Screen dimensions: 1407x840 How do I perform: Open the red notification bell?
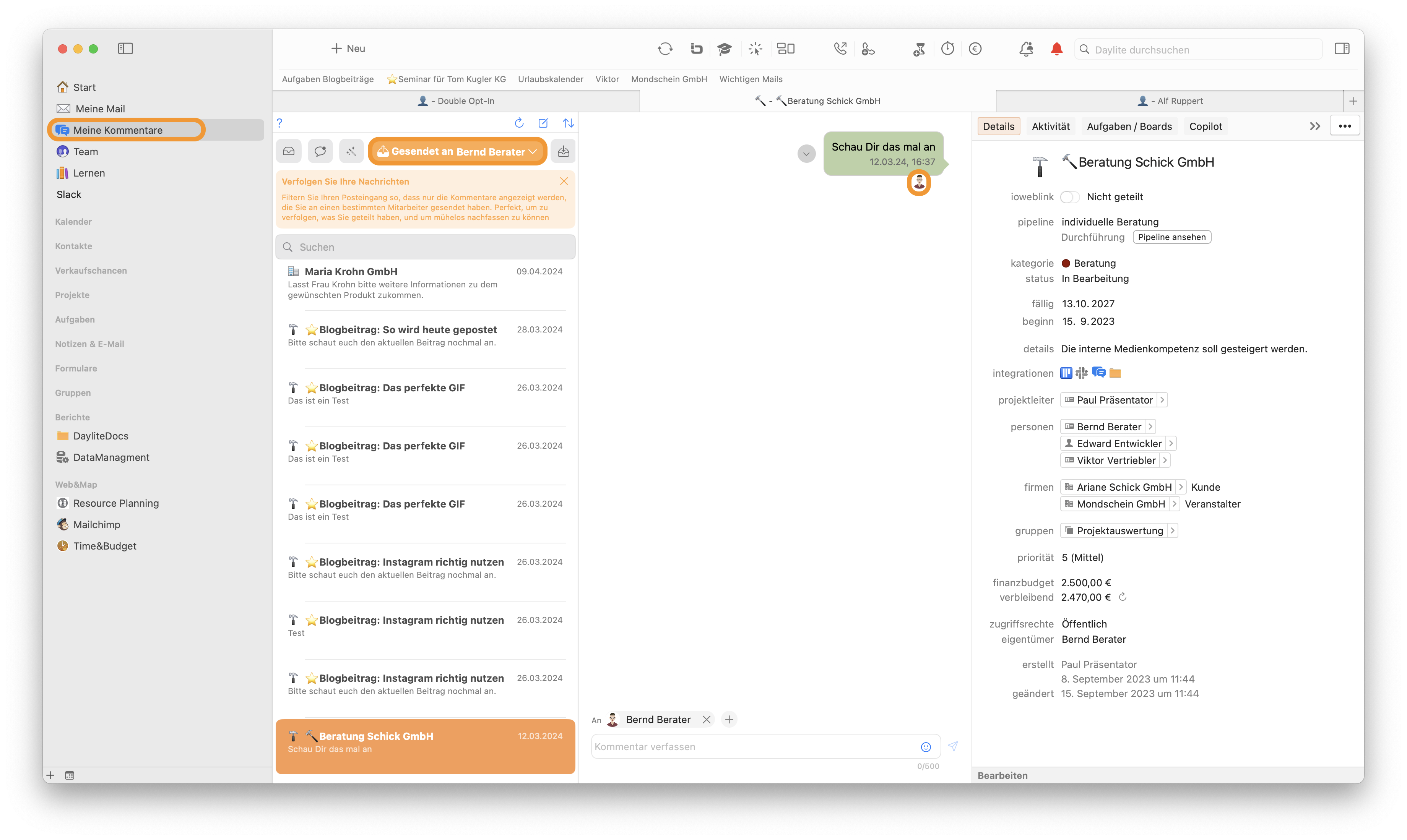(1056, 49)
